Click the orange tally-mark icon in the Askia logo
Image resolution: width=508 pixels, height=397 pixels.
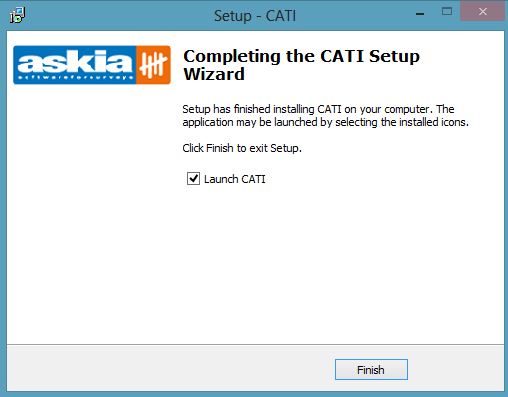point(153,65)
